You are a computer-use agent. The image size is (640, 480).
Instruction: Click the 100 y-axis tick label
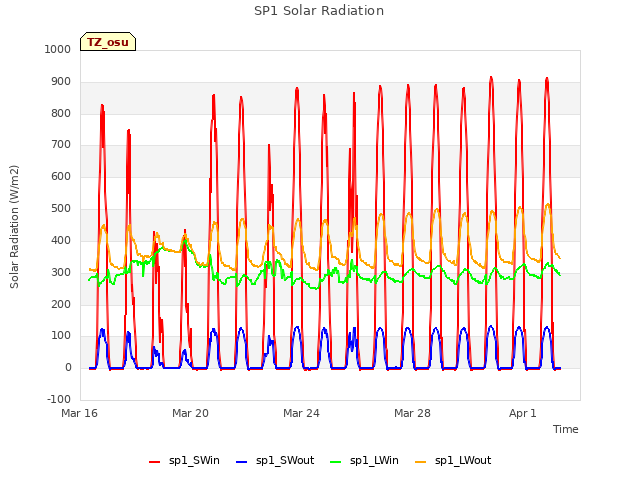click(61, 336)
